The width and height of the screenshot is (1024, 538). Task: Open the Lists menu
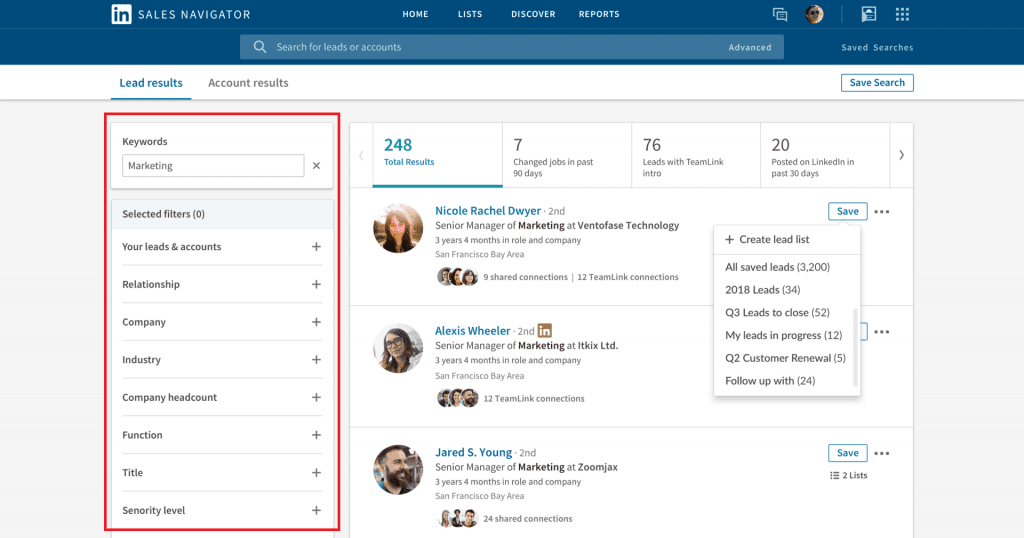[470, 14]
